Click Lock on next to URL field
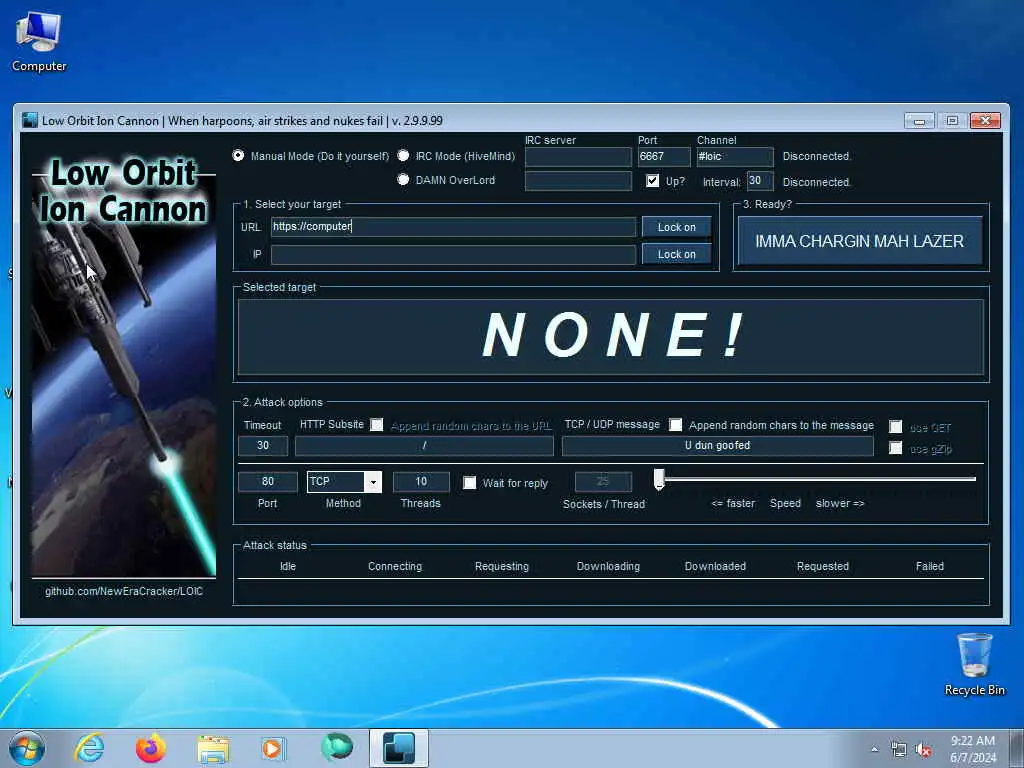The width and height of the screenshot is (1024, 768). click(677, 227)
